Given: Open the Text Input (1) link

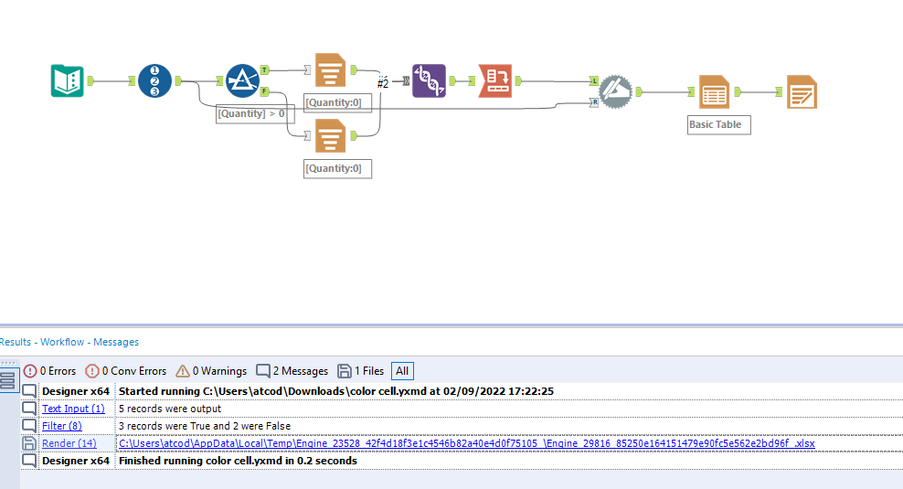Looking at the screenshot, I should click(73, 408).
